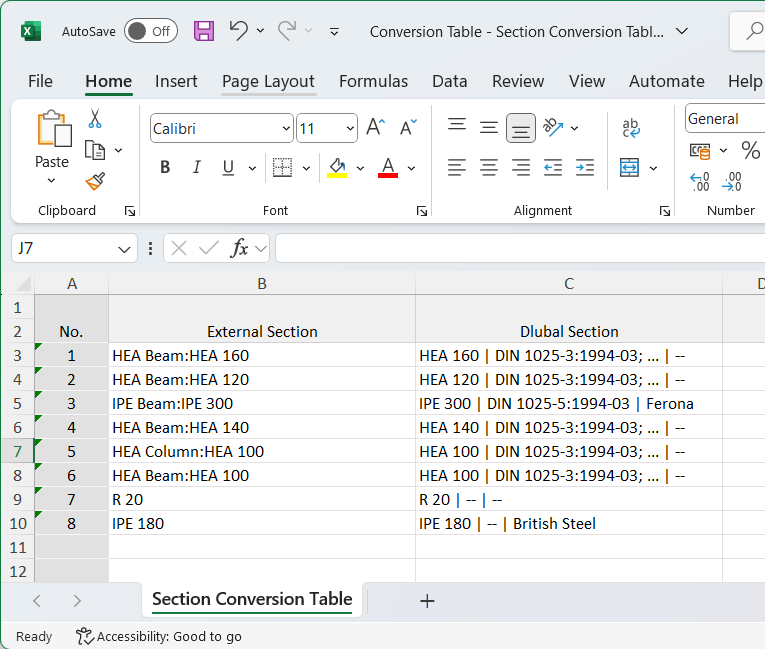Viewport: 765px width, 649px height.
Task: Open the fill color dropdown arrow
Action: 360,168
